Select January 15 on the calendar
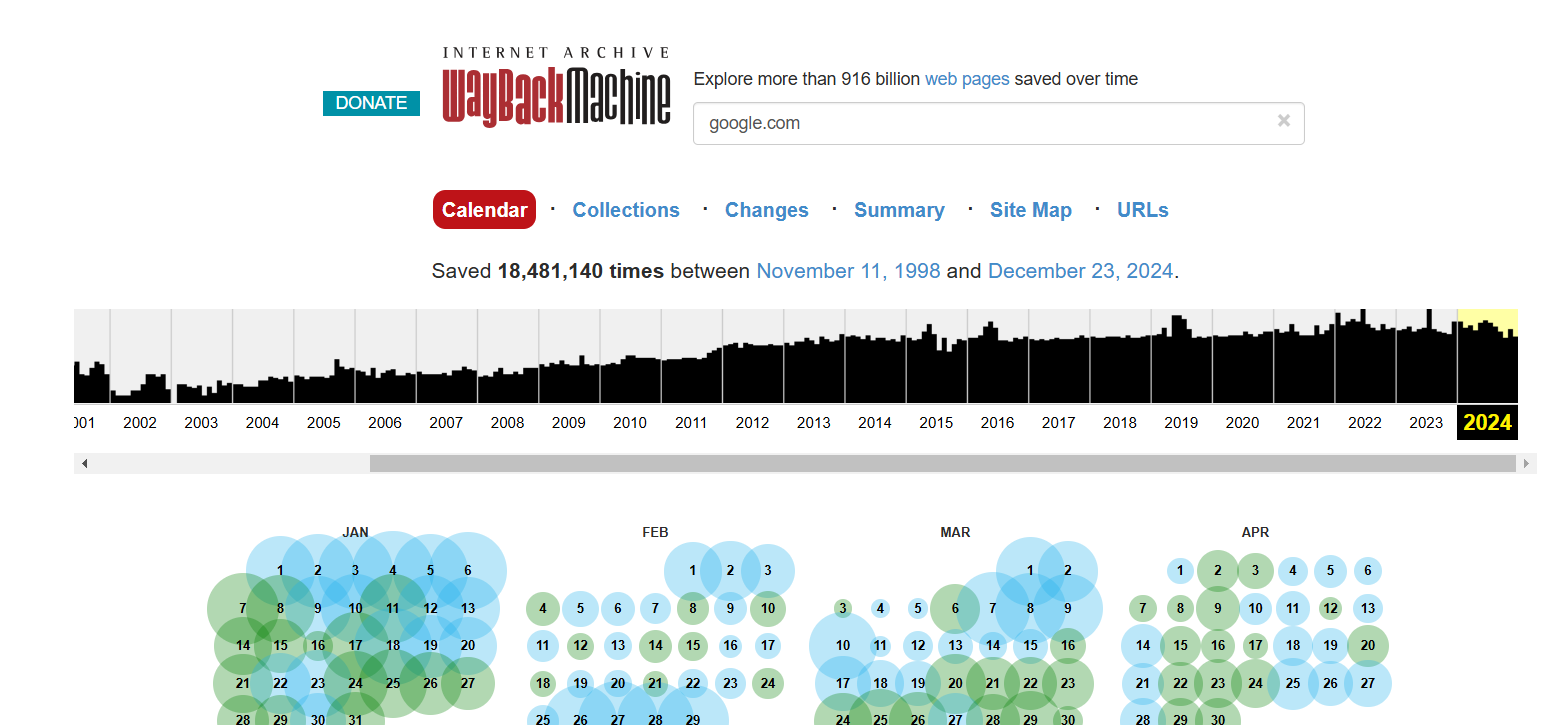Viewport: 1562px width, 725px height. point(280,646)
